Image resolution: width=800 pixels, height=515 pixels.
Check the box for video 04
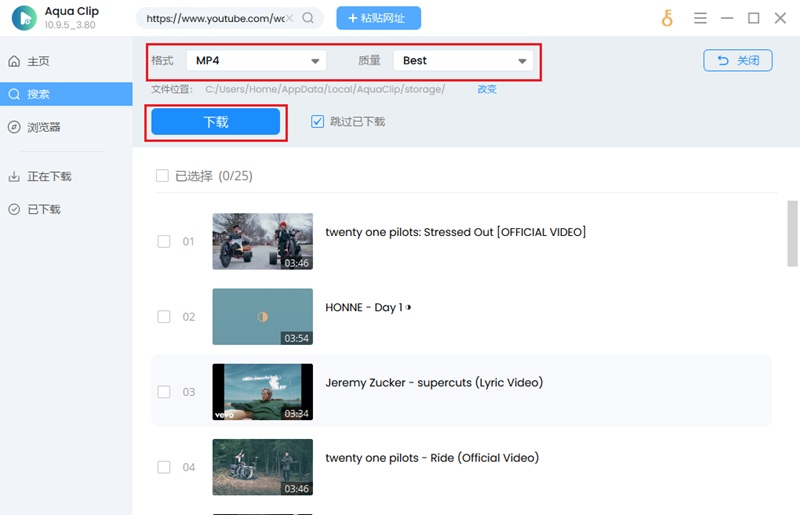pos(164,467)
